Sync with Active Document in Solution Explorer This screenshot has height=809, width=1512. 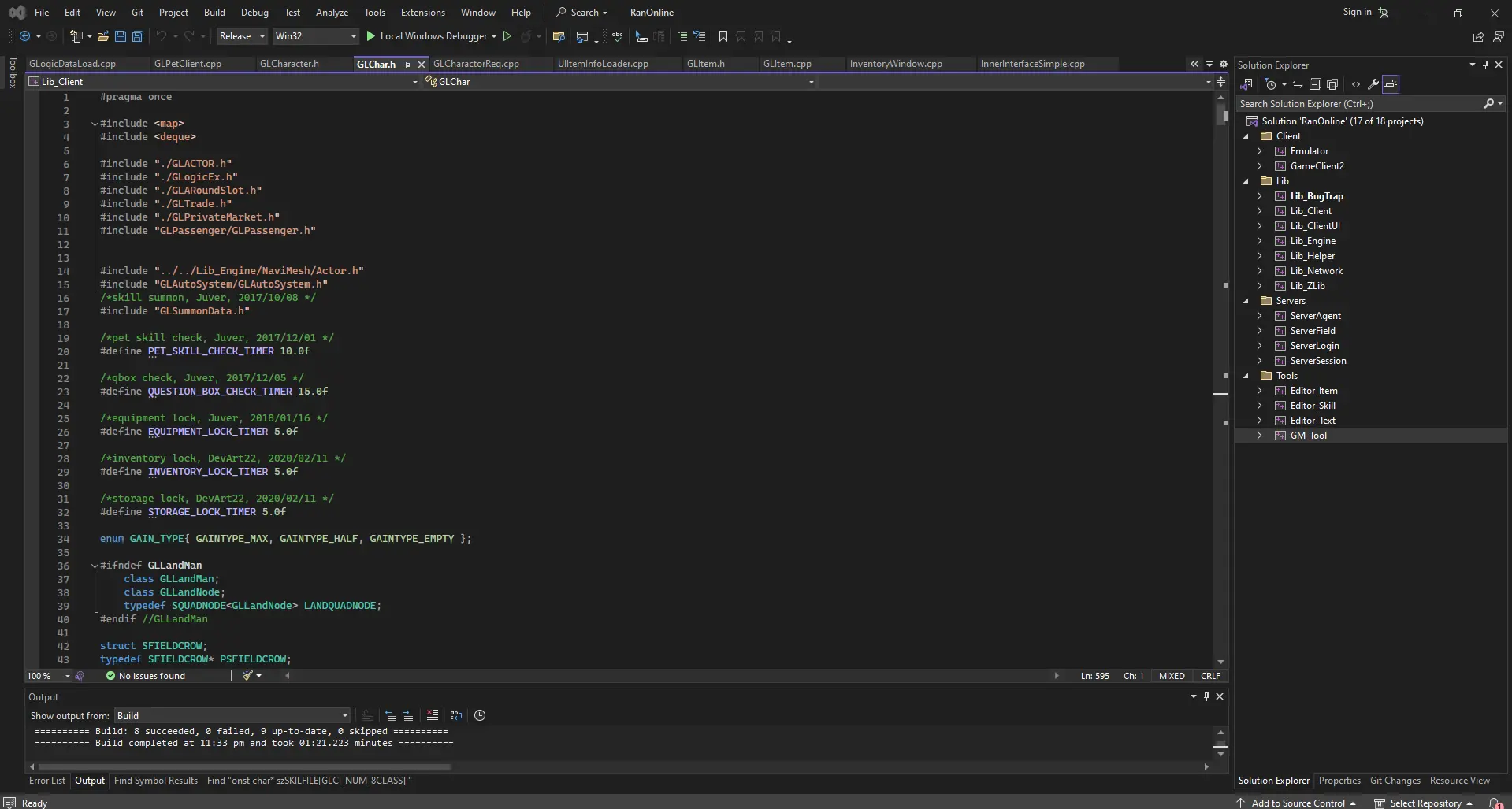point(1297,84)
